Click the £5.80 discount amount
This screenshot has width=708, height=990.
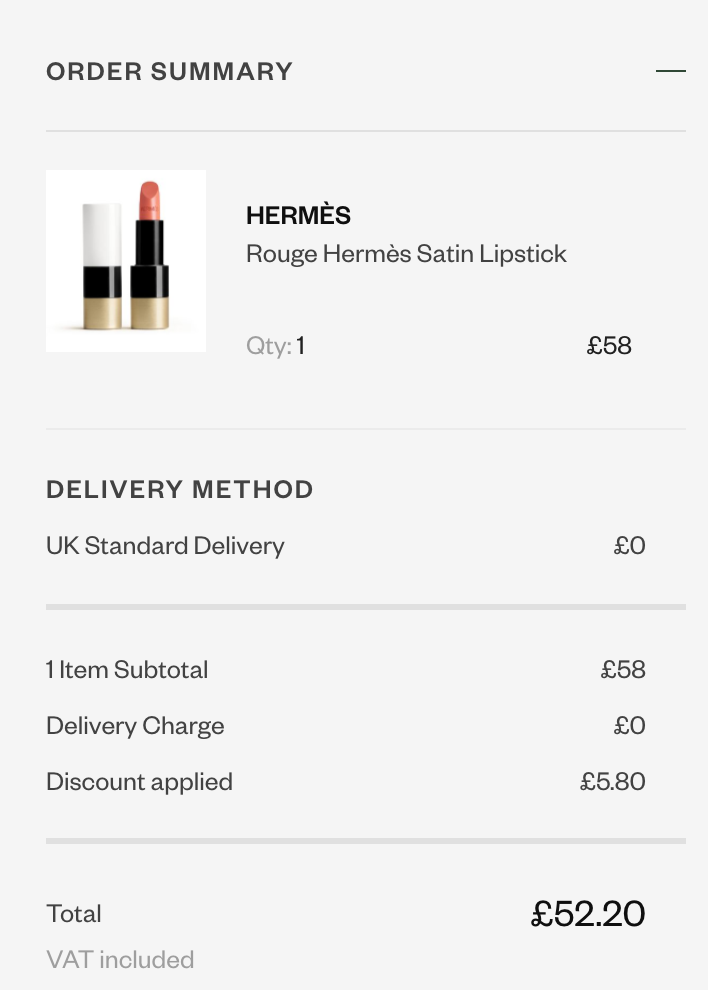[613, 782]
